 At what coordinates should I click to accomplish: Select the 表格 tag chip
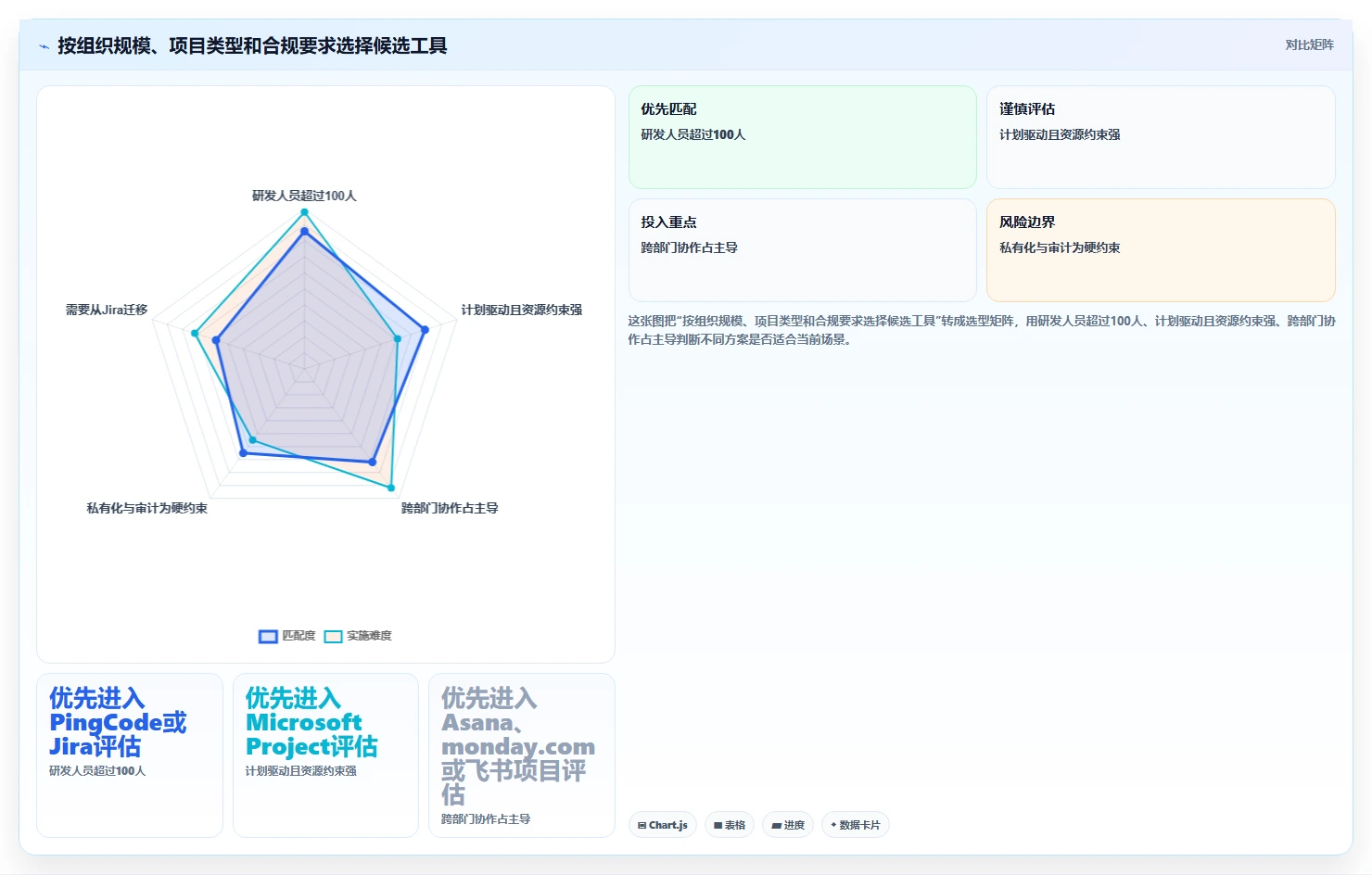click(730, 825)
